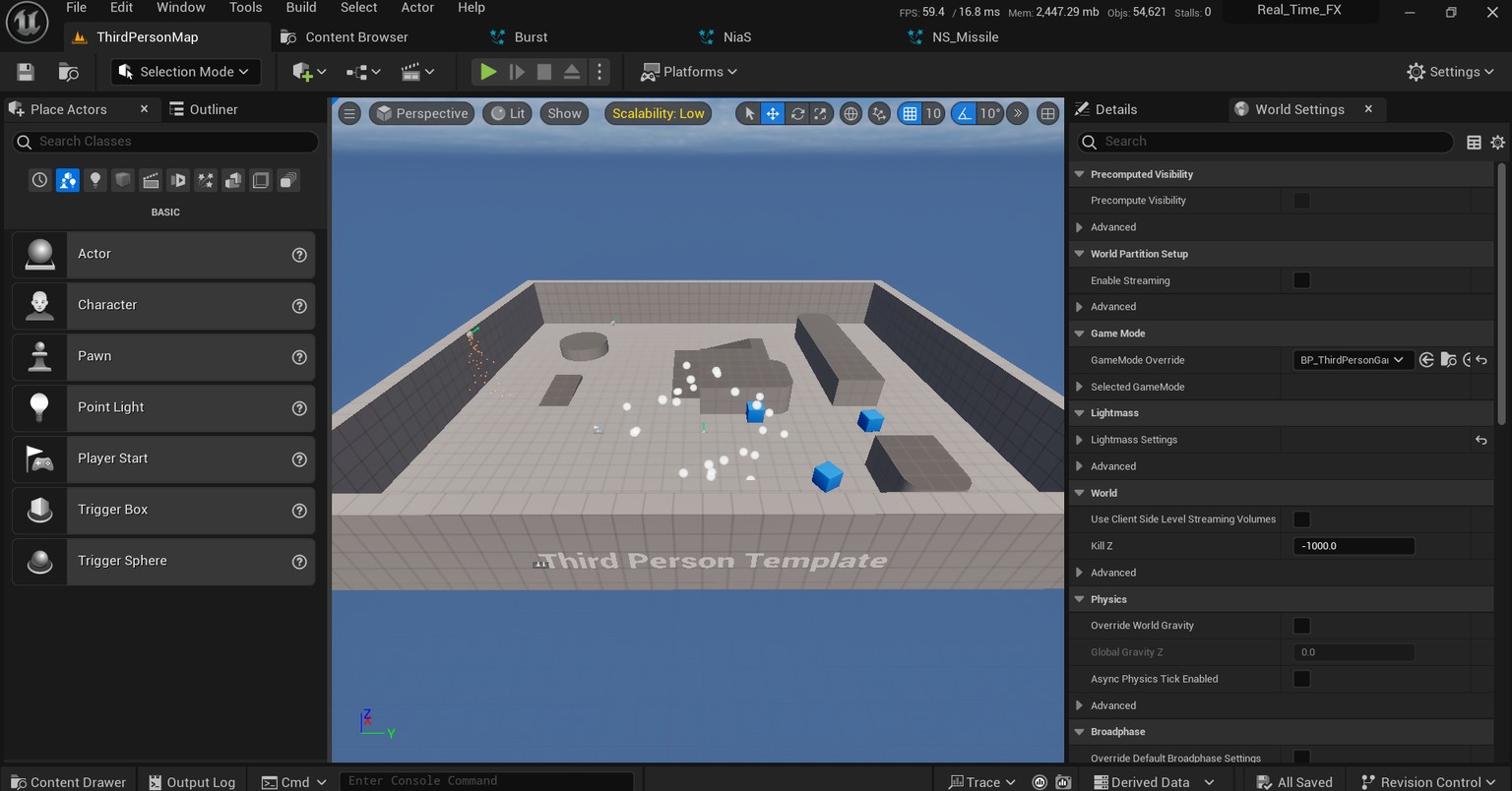Switch world/local coordinate system globe
The width and height of the screenshot is (1512, 791).
click(x=850, y=113)
